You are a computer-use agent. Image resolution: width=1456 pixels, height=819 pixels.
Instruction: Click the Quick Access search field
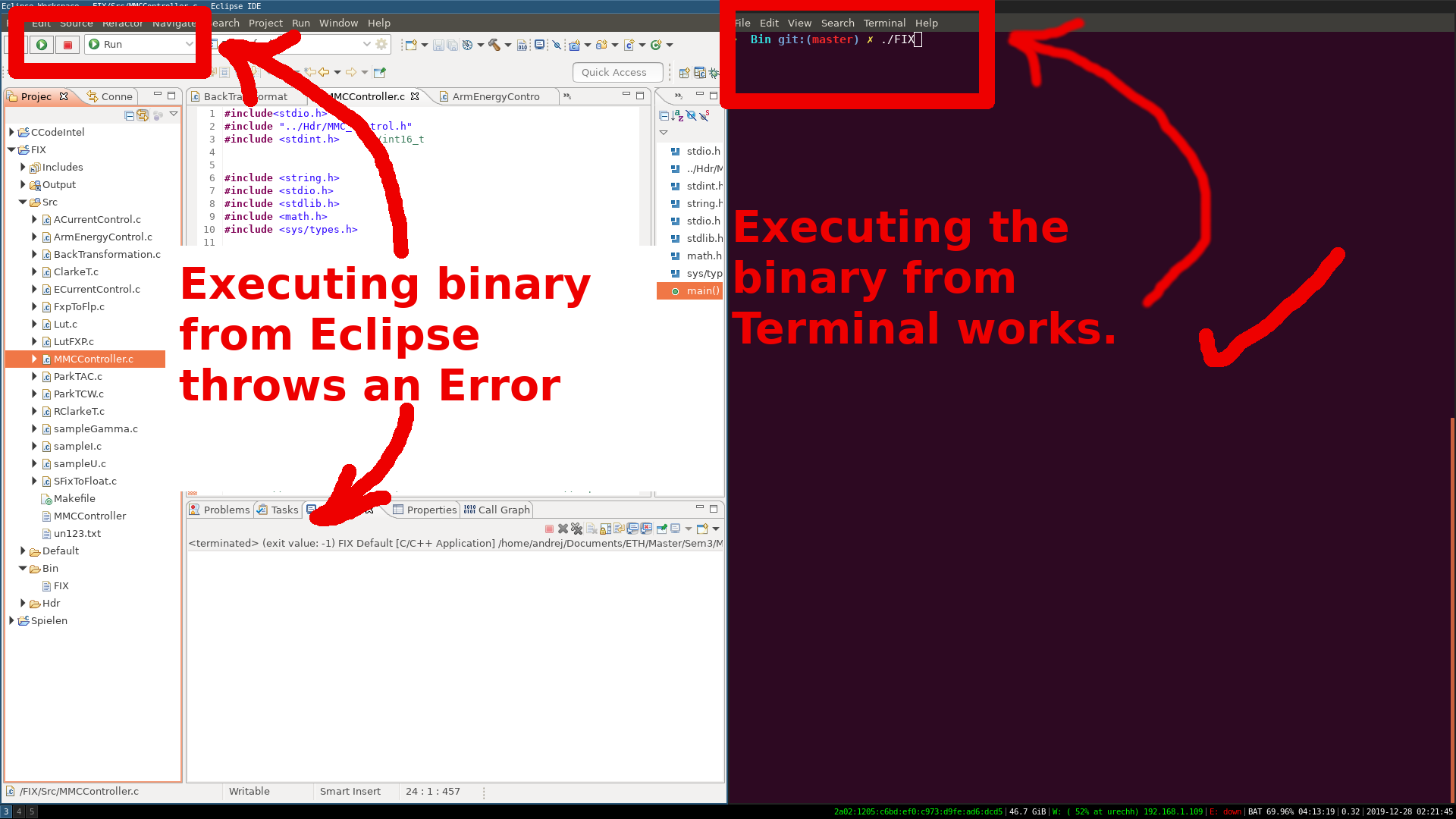click(617, 72)
